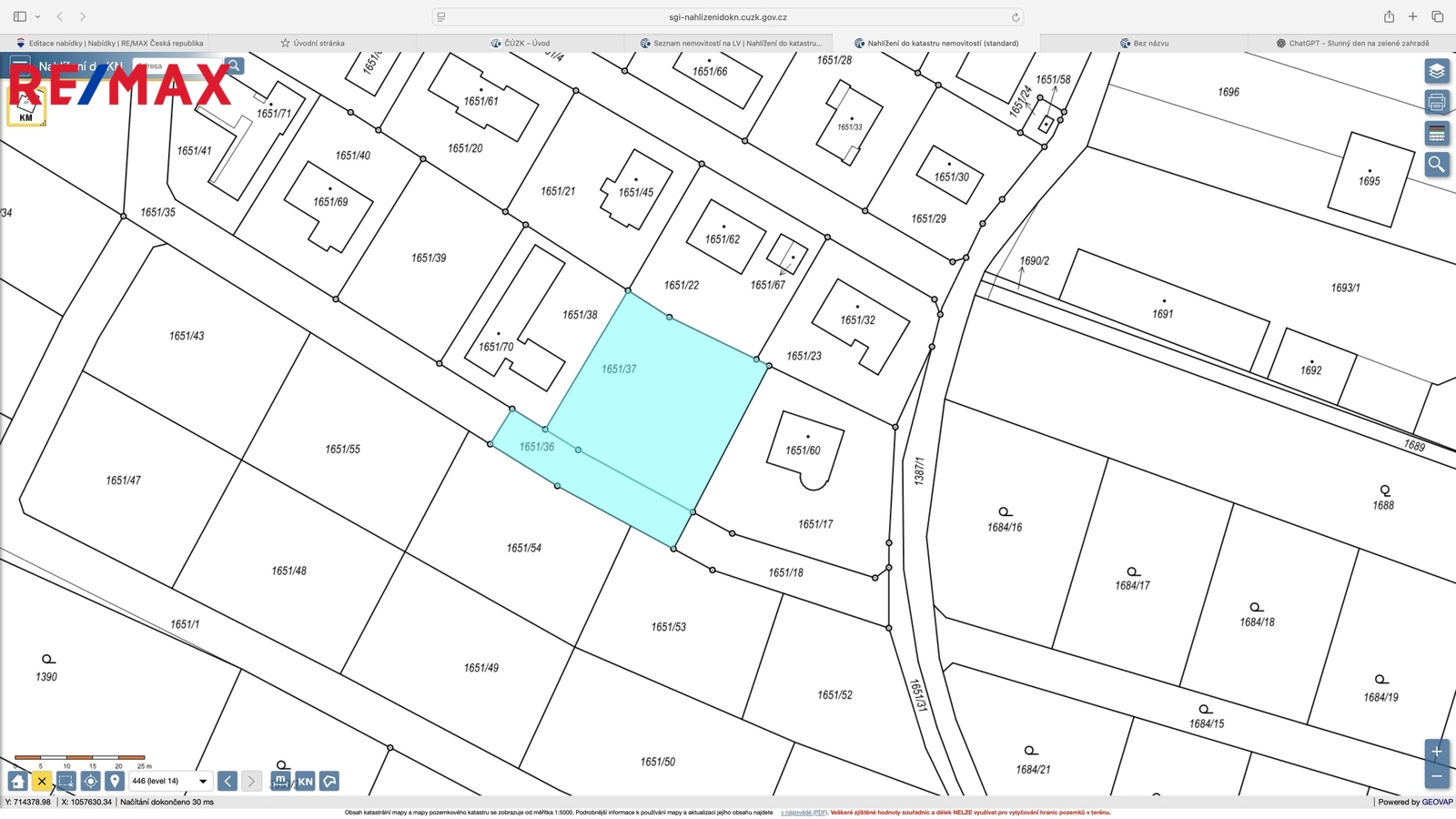Open the map legend icon
The width and height of the screenshot is (1456, 819).
click(1437, 133)
